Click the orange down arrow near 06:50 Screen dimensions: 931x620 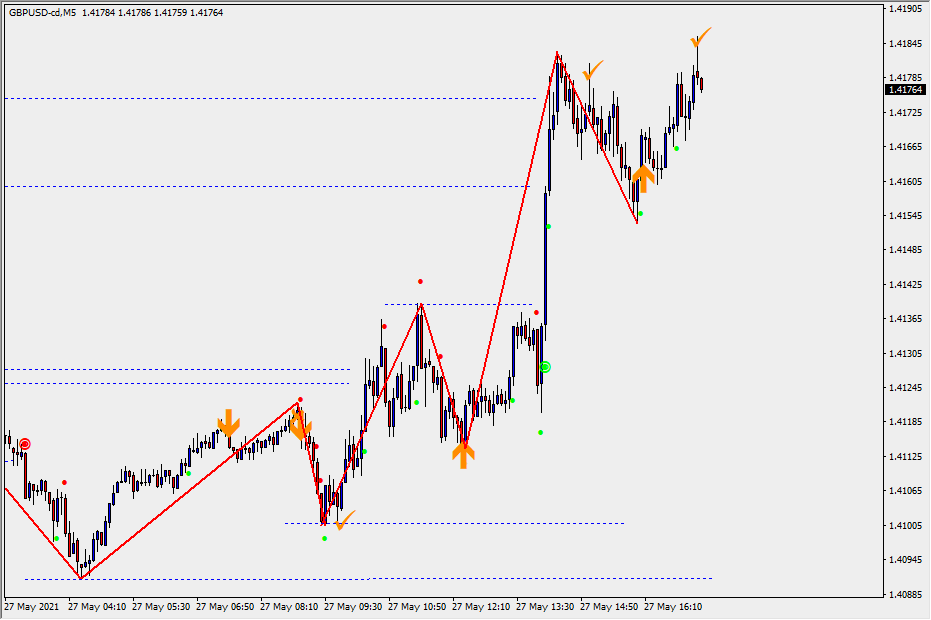point(229,422)
